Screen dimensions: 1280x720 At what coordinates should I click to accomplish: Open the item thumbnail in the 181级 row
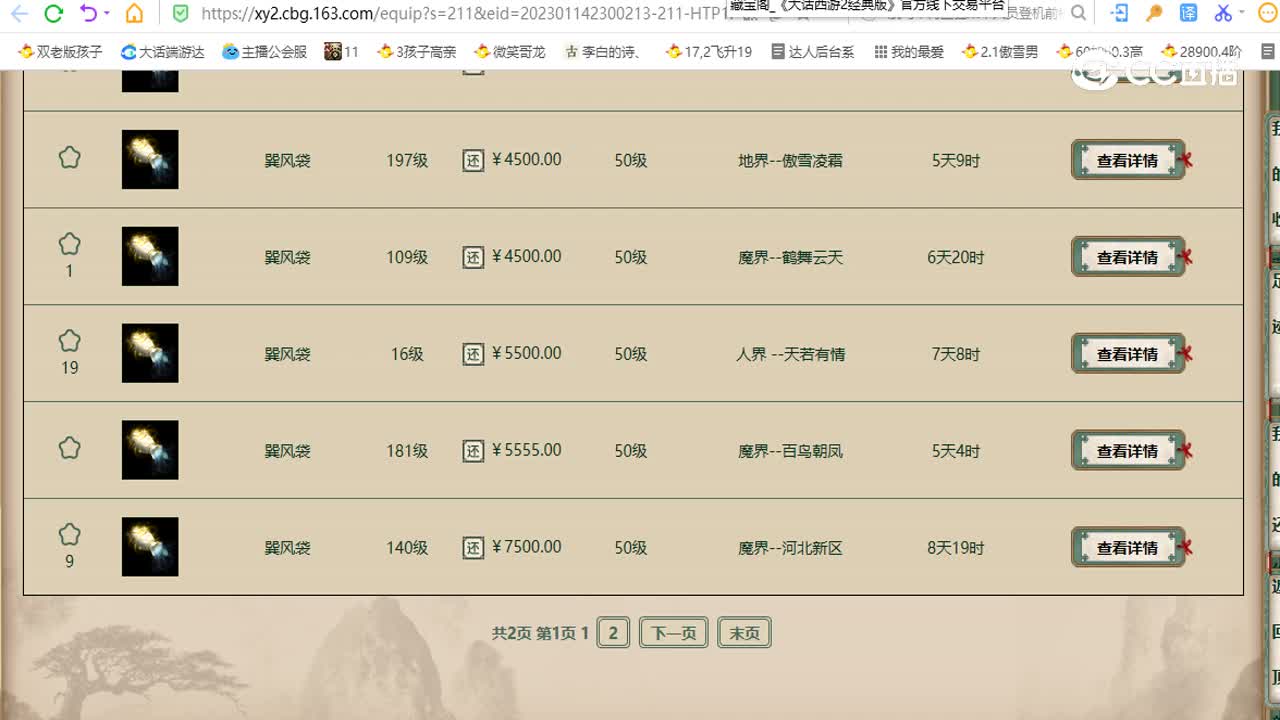(150, 450)
